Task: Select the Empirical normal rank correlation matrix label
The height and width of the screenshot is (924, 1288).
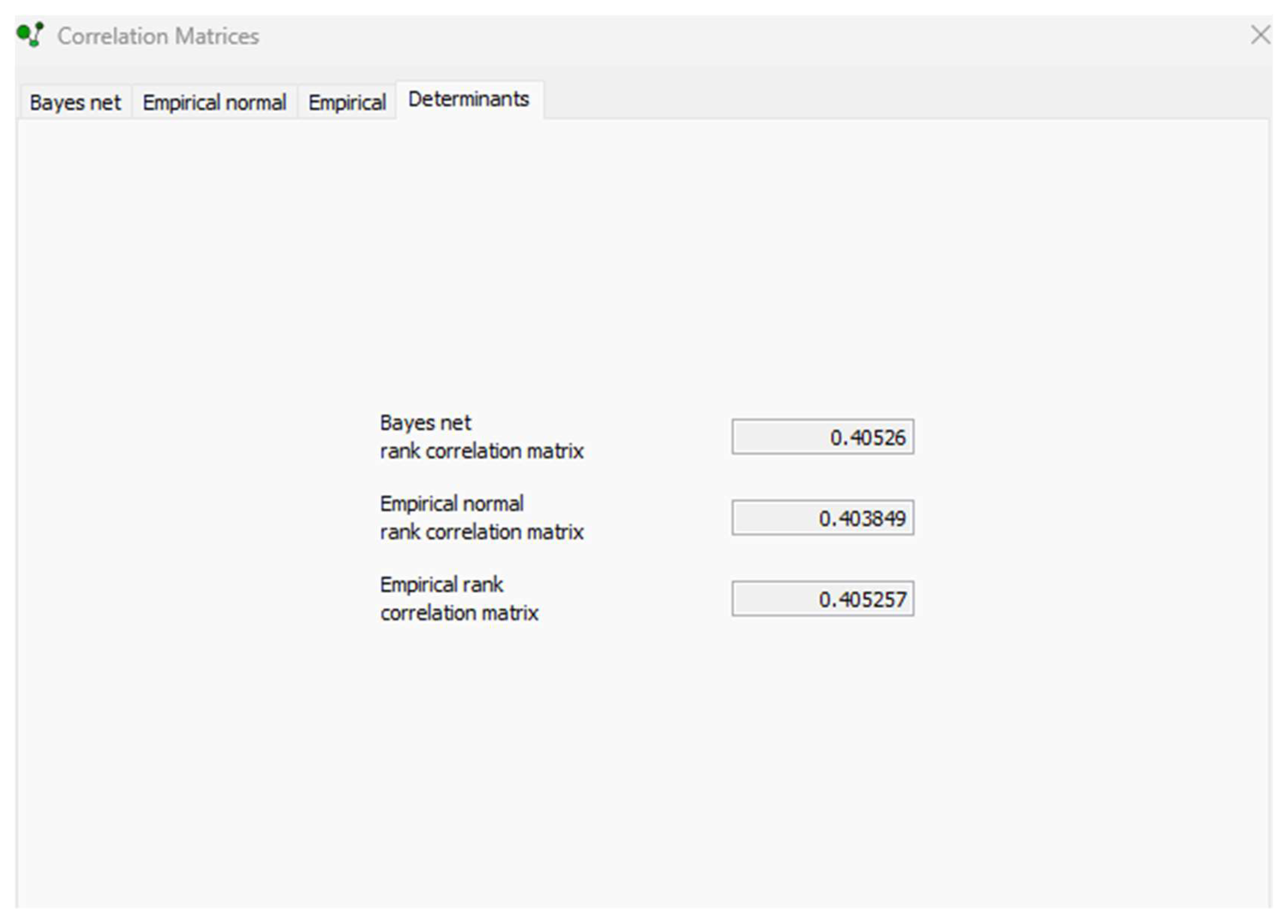Action: [x=482, y=517]
